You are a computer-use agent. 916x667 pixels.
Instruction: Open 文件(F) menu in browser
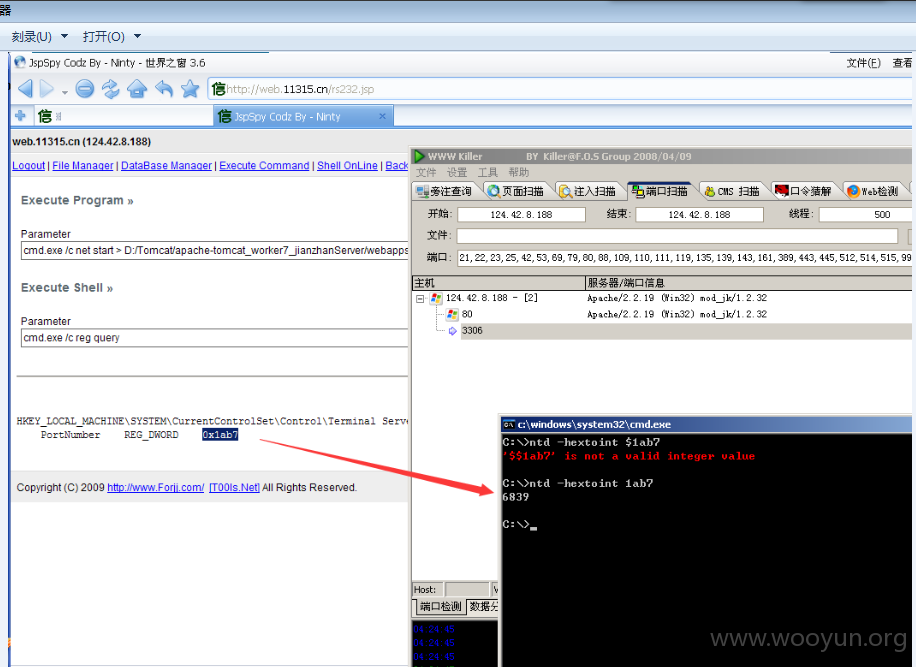863,63
